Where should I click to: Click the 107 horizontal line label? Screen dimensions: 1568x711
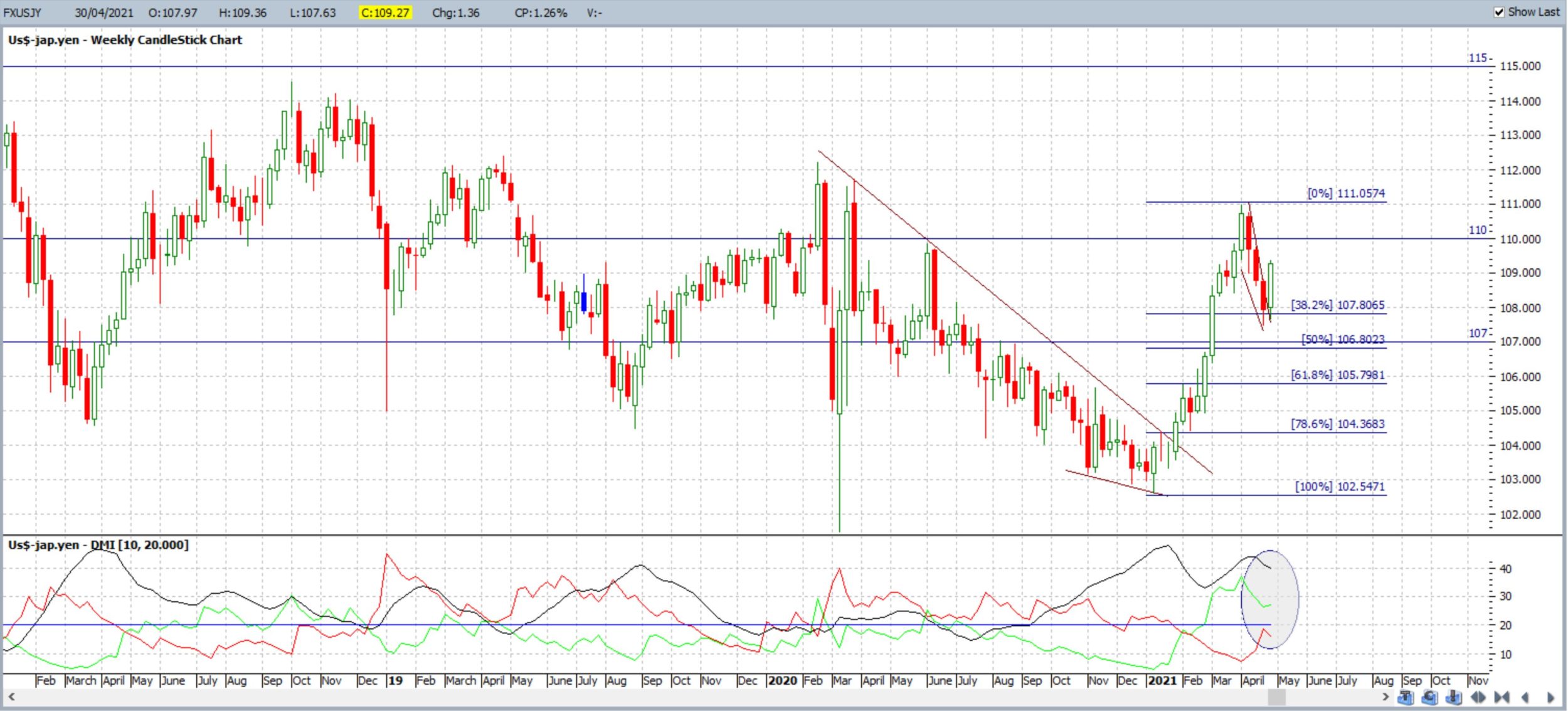pyautogui.click(x=1478, y=333)
